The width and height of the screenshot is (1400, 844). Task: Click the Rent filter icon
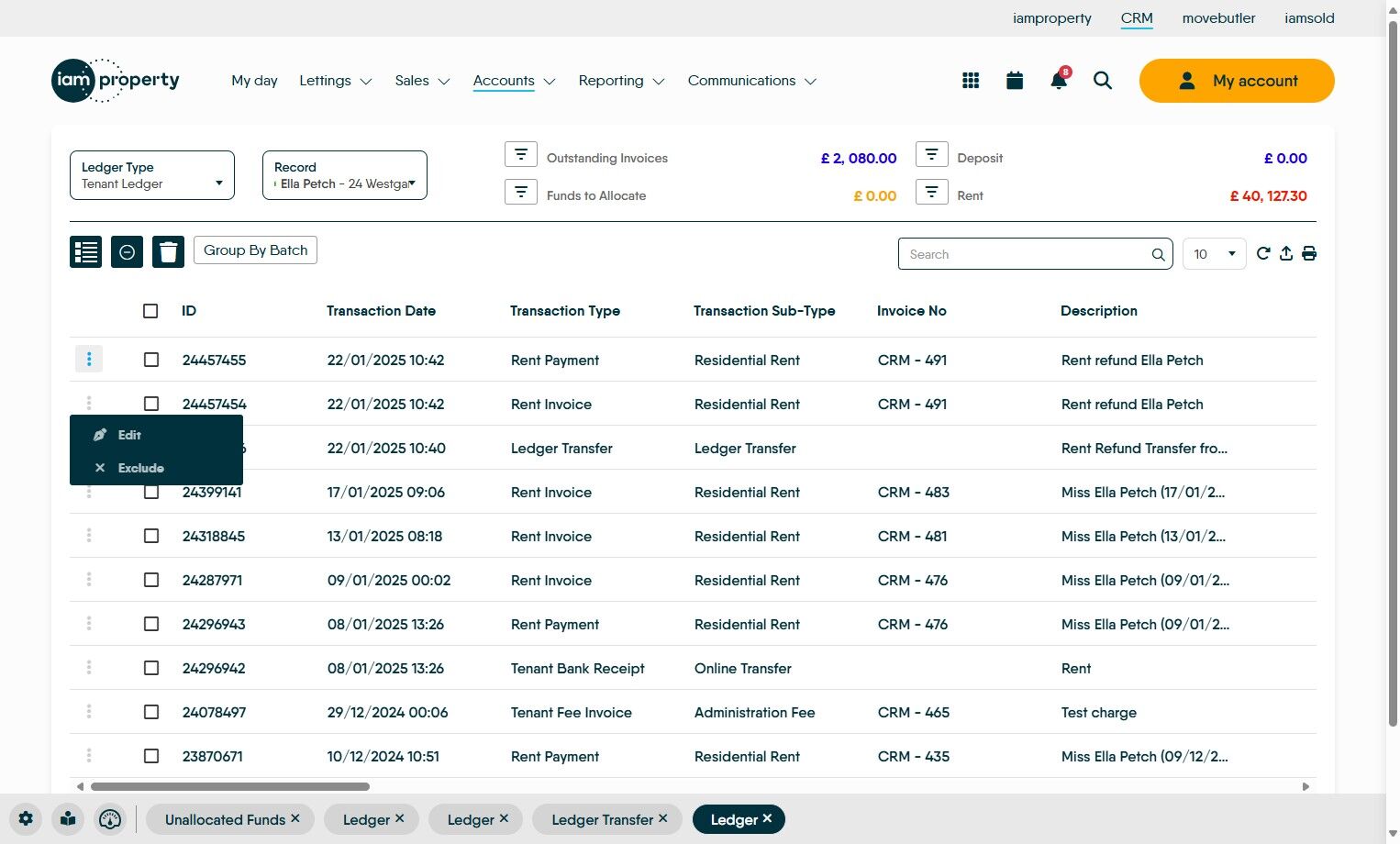[x=931, y=192]
